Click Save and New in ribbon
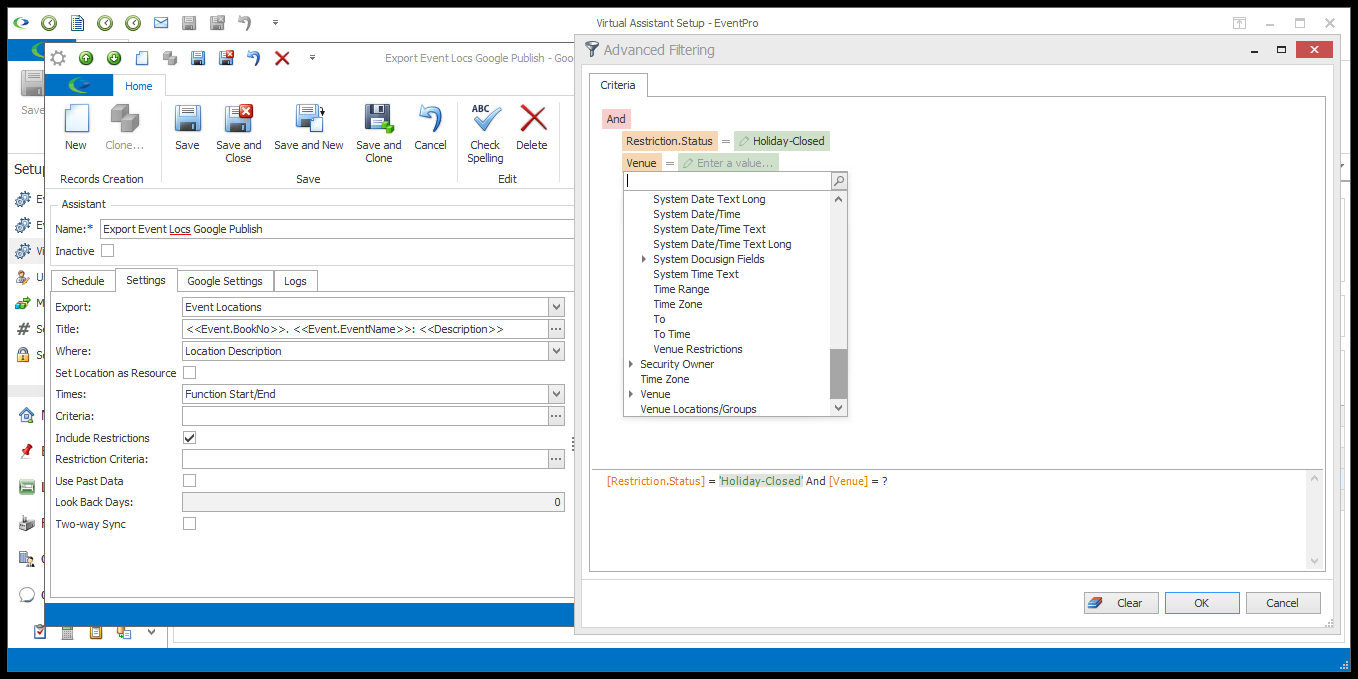Screen dimensions: 1358x679 click(x=309, y=128)
